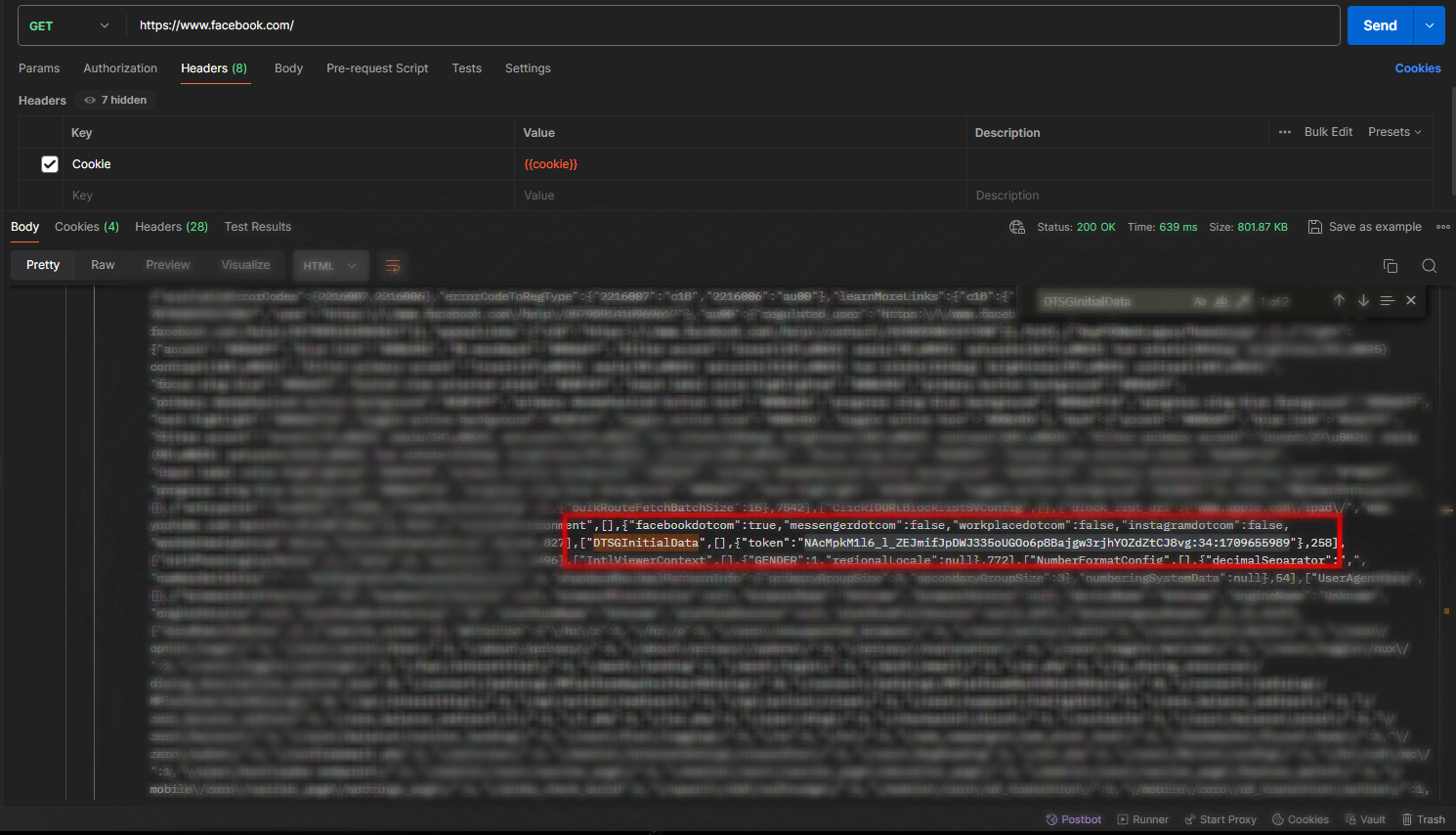Viewport: 1456px width, 835px height.
Task: Copy the response body with copy icon
Action: (1391, 266)
